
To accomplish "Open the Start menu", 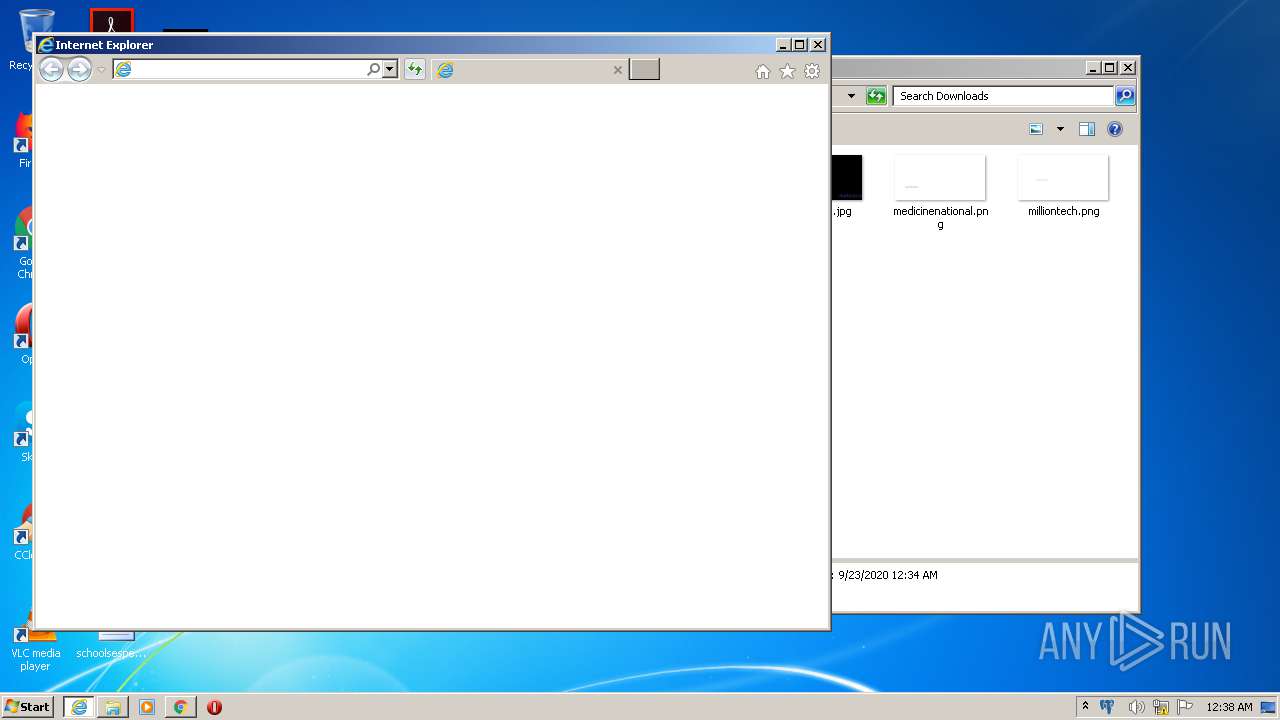I will [x=27, y=707].
